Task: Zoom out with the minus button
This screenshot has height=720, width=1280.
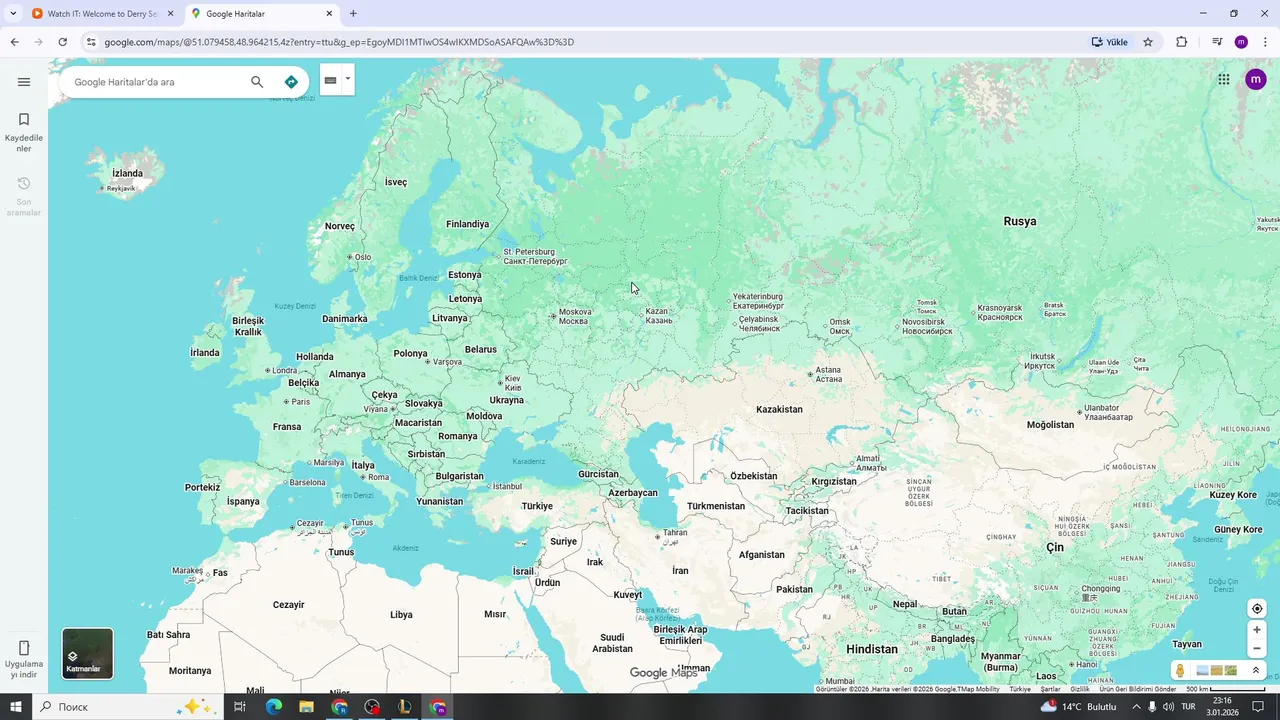Action: [x=1257, y=648]
